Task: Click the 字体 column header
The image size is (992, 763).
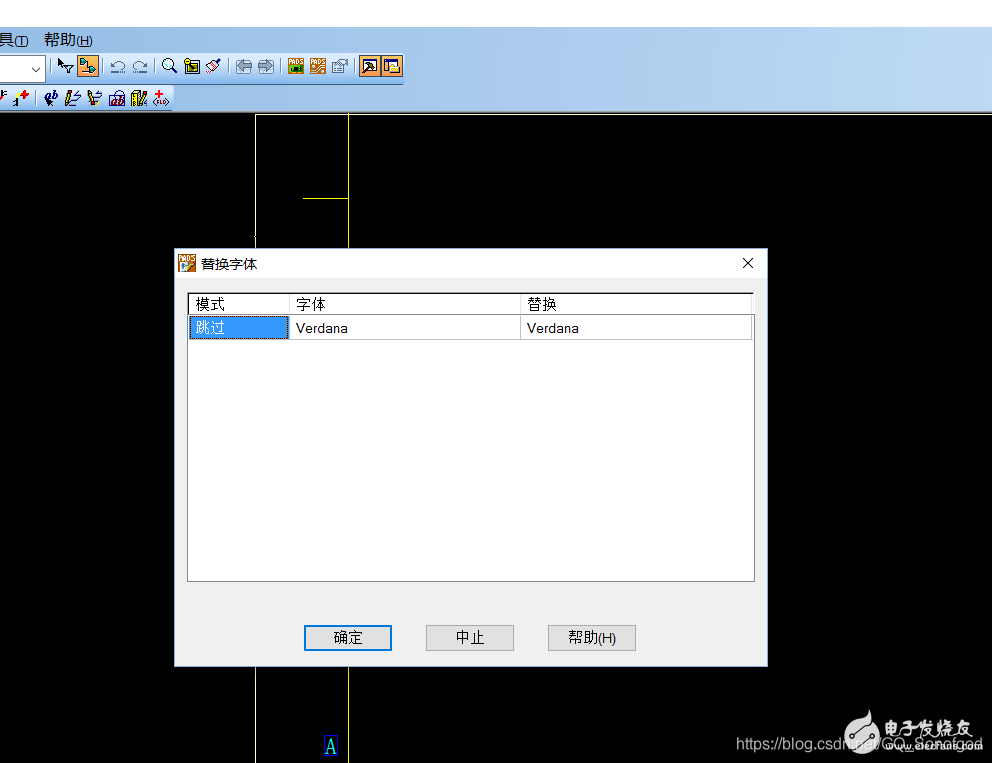Action: (405, 304)
